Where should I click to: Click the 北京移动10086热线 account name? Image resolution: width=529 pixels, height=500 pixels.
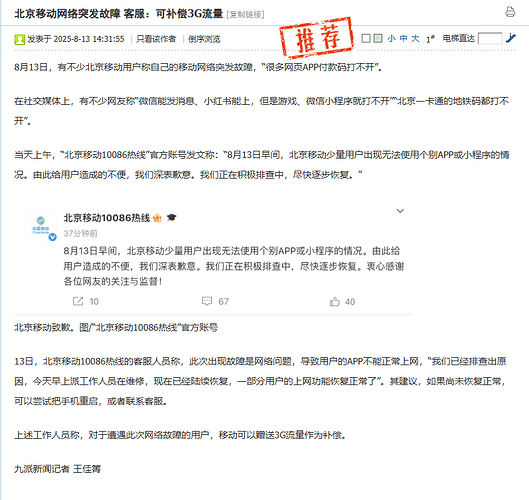(x=107, y=218)
